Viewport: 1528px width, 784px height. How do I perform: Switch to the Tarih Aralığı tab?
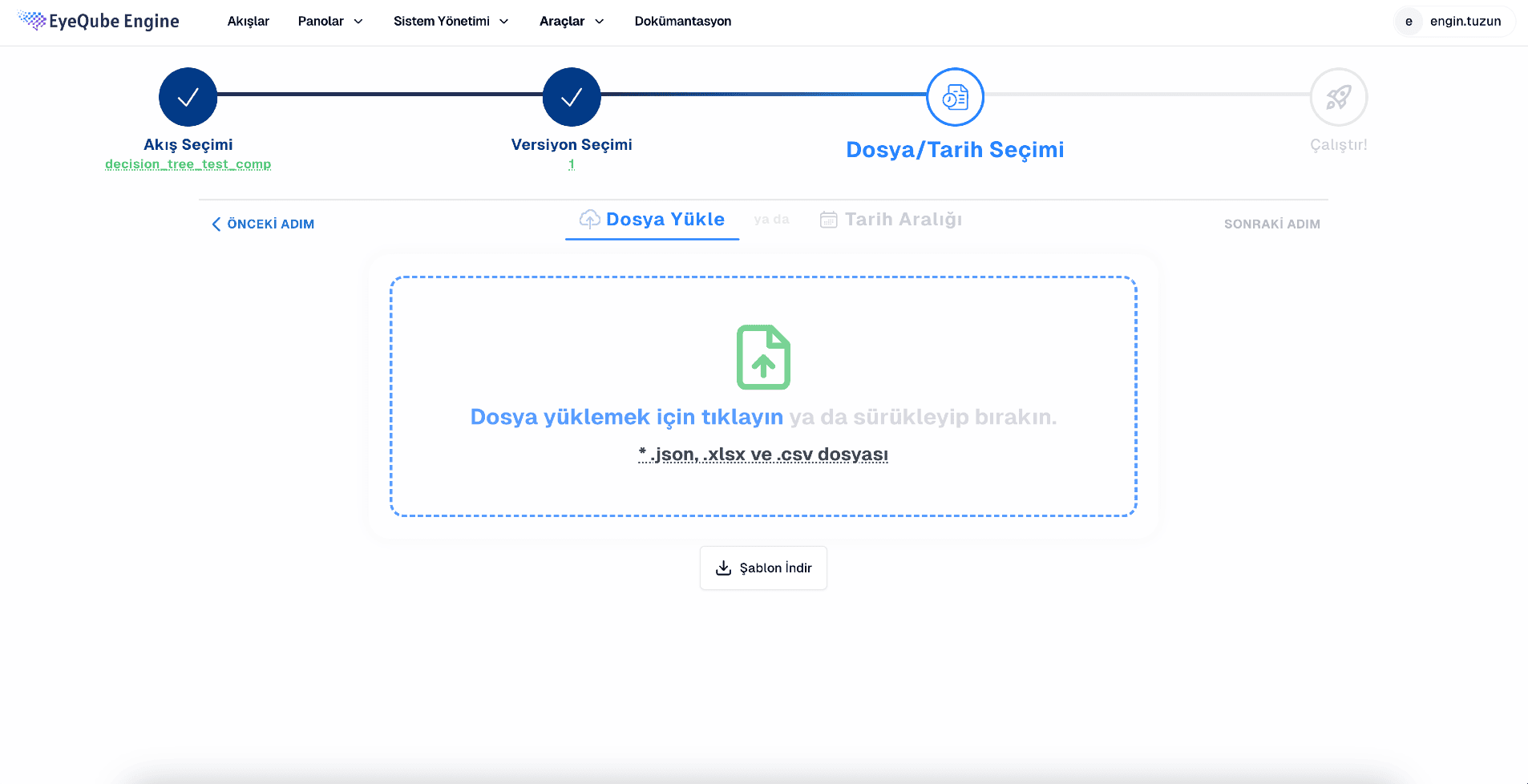[x=891, y=220]
